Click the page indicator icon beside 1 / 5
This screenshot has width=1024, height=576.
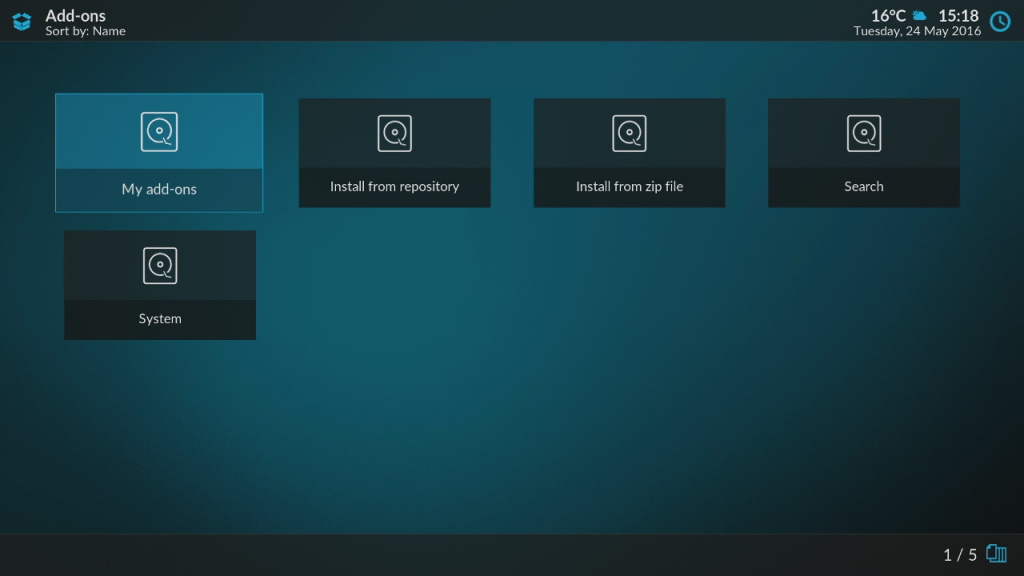click(997, 554)
